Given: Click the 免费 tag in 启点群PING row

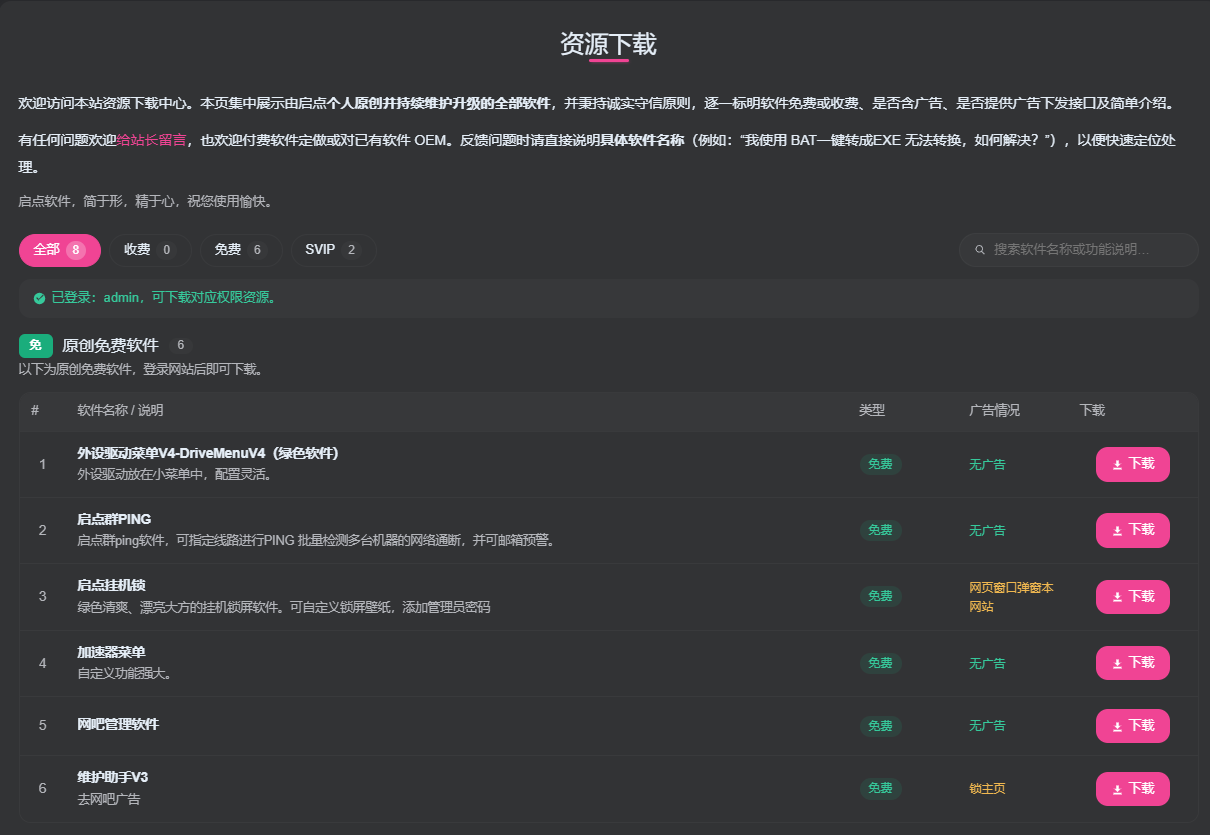Looking at the screenshot, I should coord(881,530).
